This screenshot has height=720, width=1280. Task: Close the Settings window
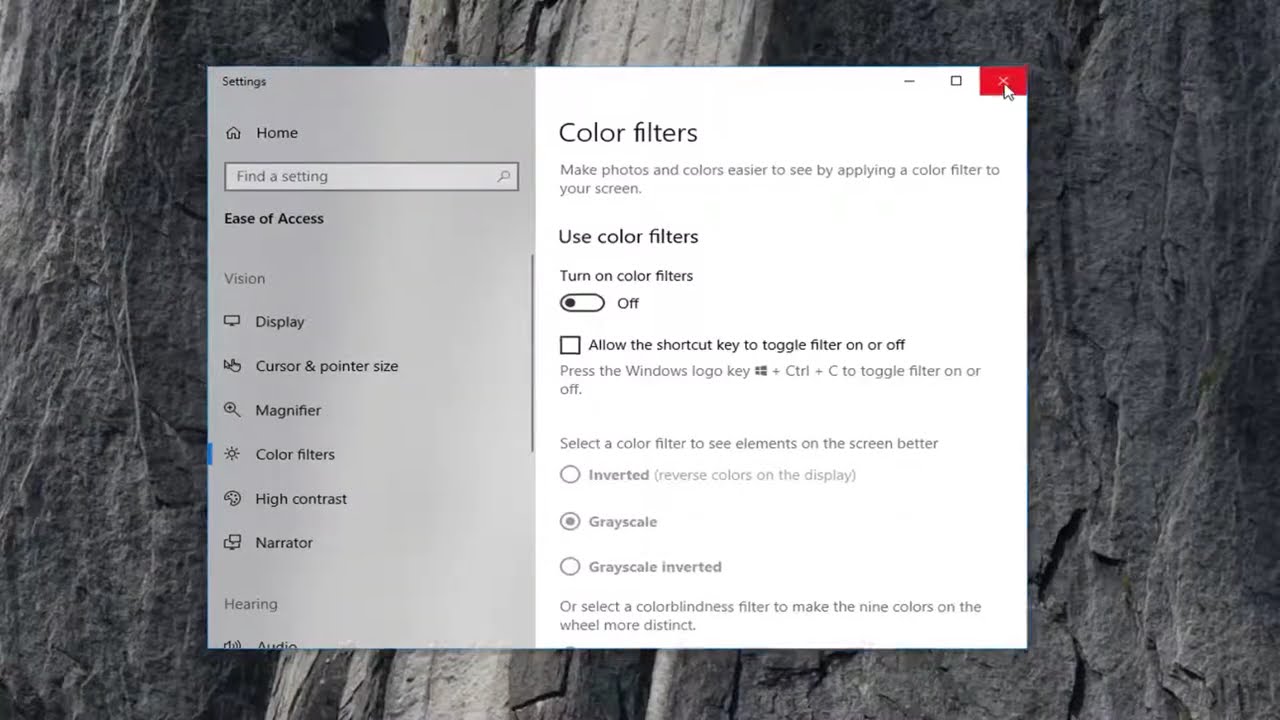(x=1003, y=81)
